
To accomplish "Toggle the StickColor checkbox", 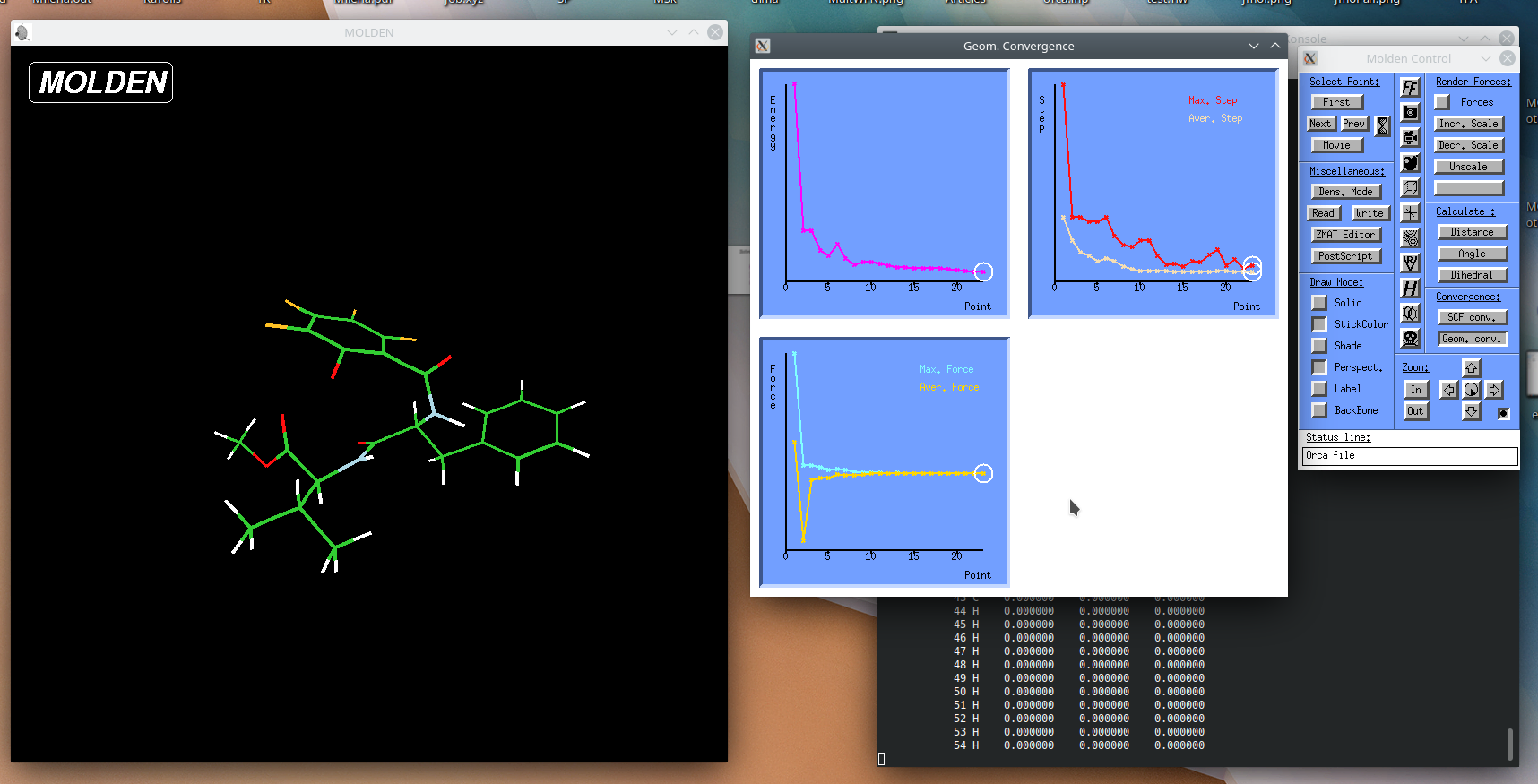I will 1319,324.
